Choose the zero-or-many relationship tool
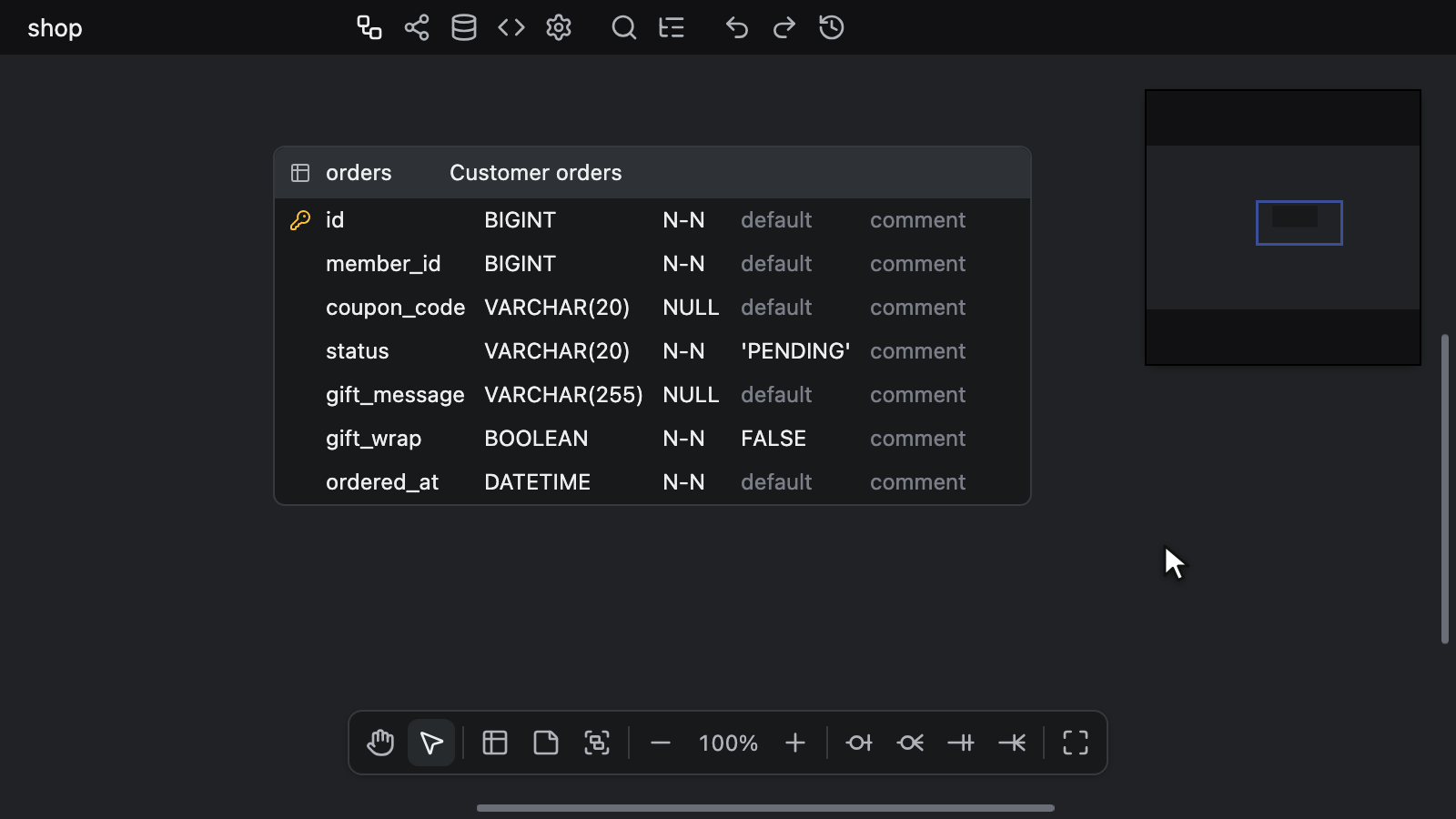The width and height of the screenshot is (1456, 819). tap(910, 743)
